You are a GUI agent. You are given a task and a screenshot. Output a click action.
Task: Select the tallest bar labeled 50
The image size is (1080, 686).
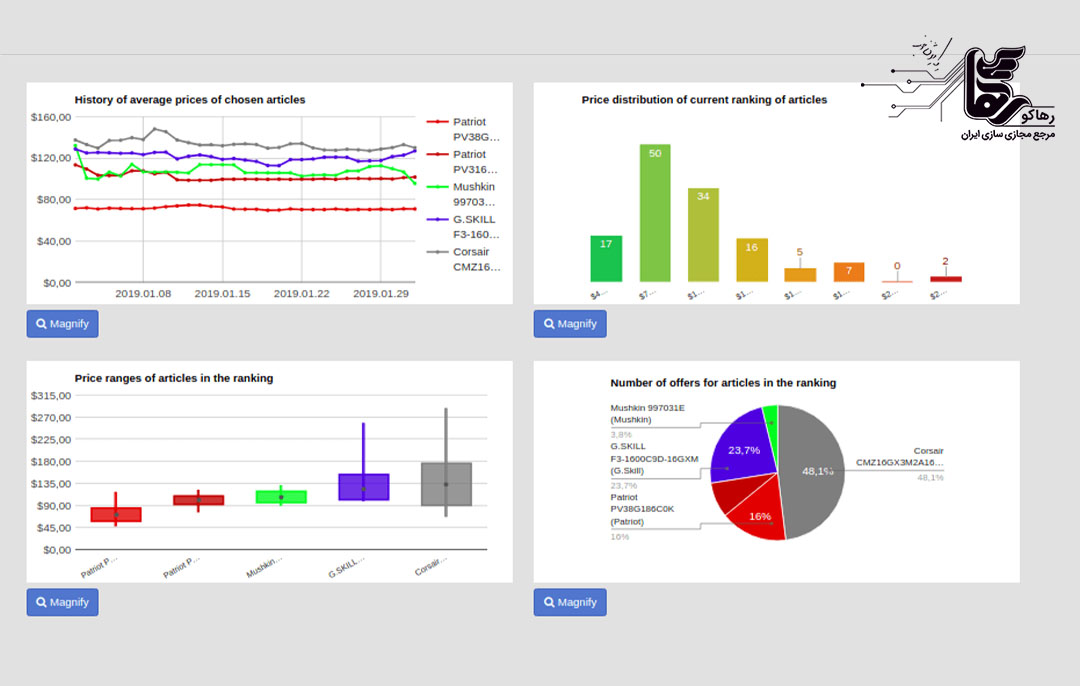click(655, 213)
